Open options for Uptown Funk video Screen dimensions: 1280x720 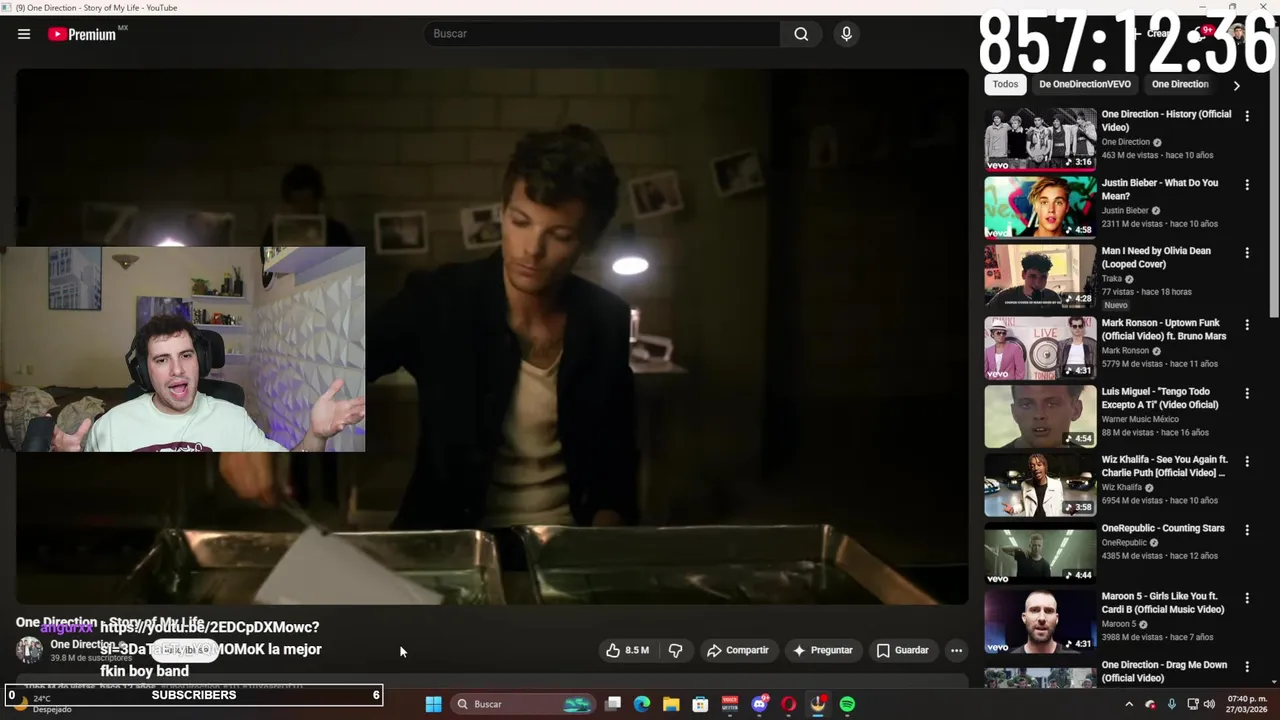pos(1246,325)
